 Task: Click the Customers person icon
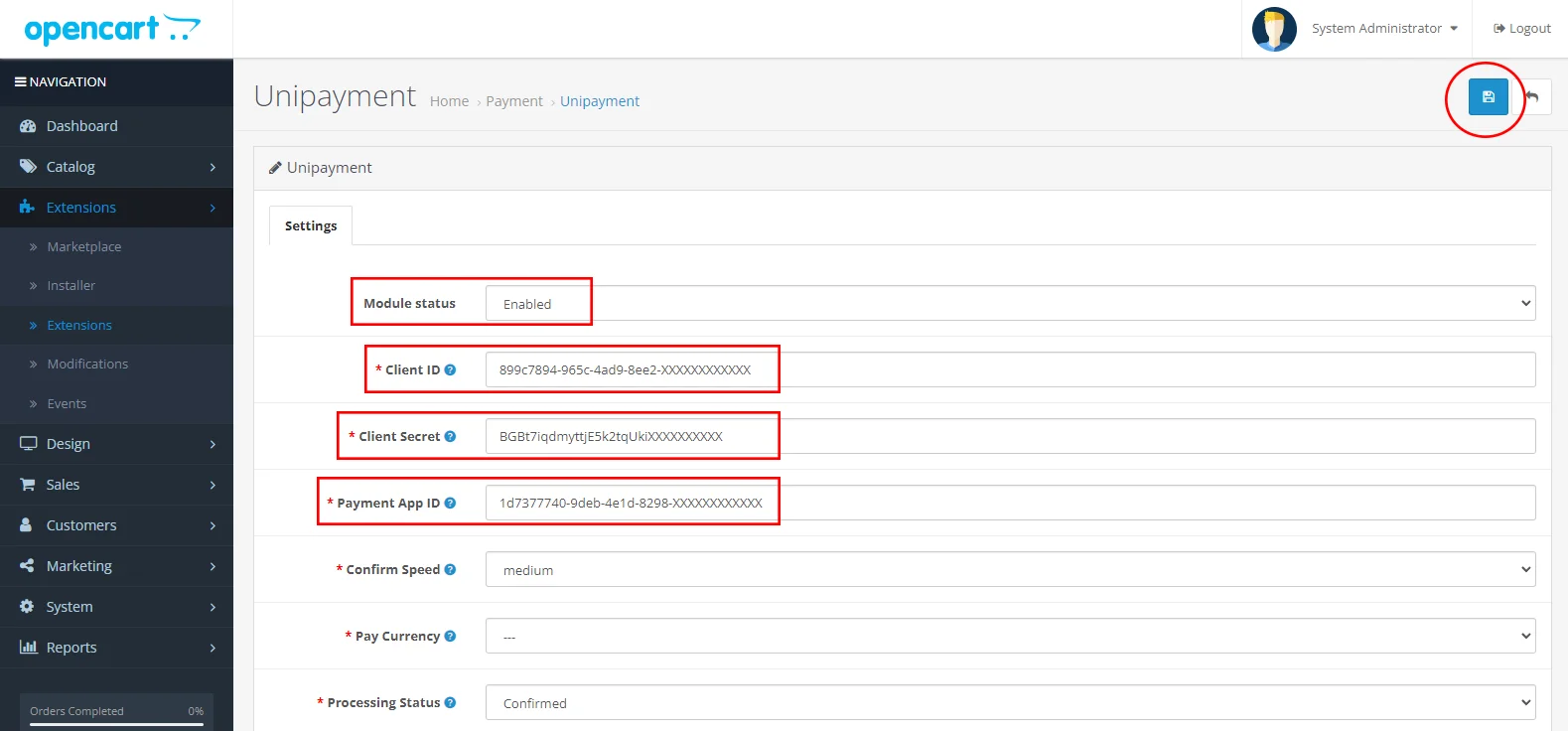point(27,525)
